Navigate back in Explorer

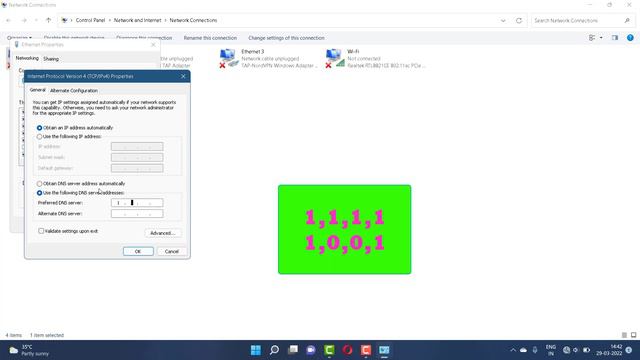[x=9, y=20]
